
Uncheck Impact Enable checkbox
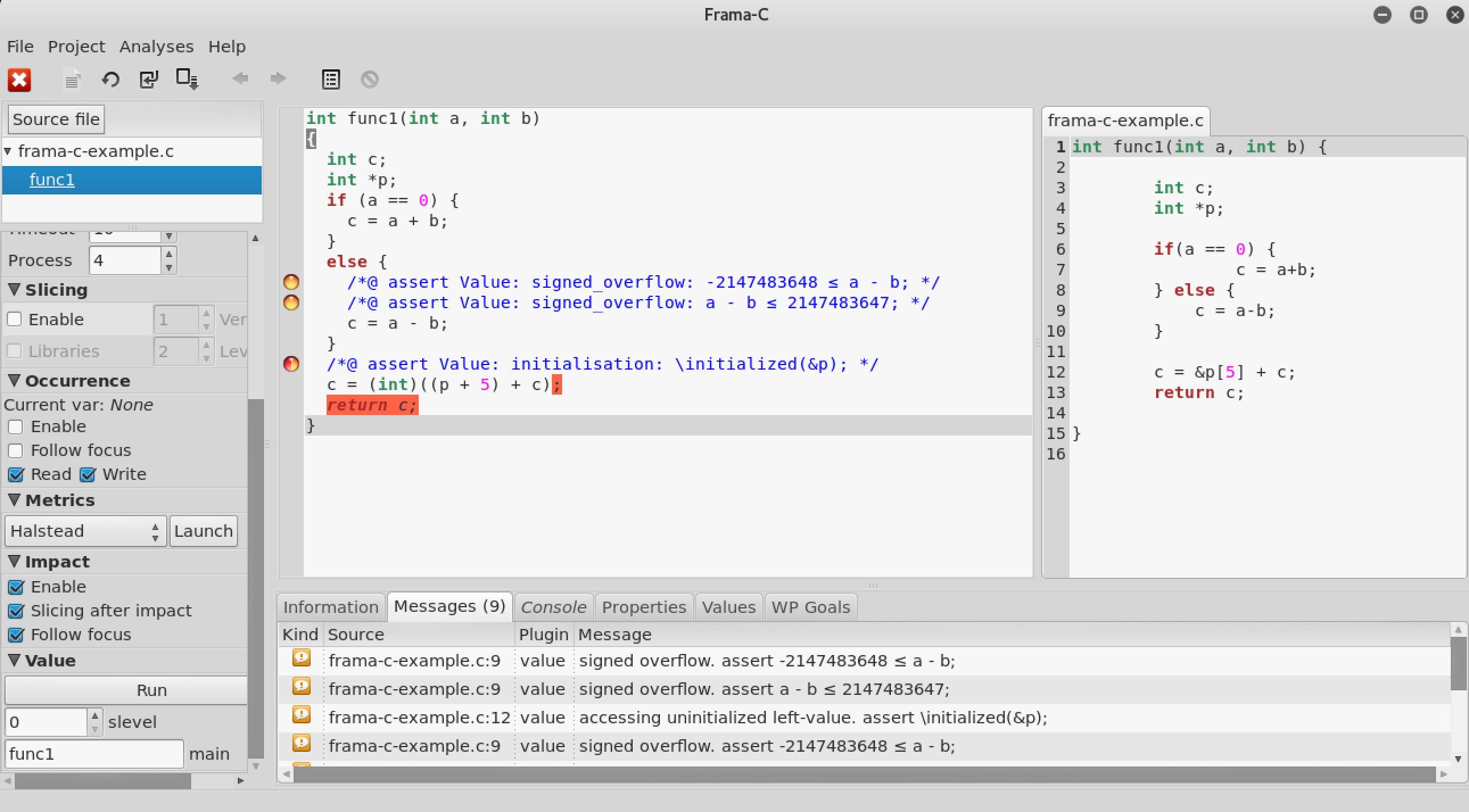(x=16, y=587)
